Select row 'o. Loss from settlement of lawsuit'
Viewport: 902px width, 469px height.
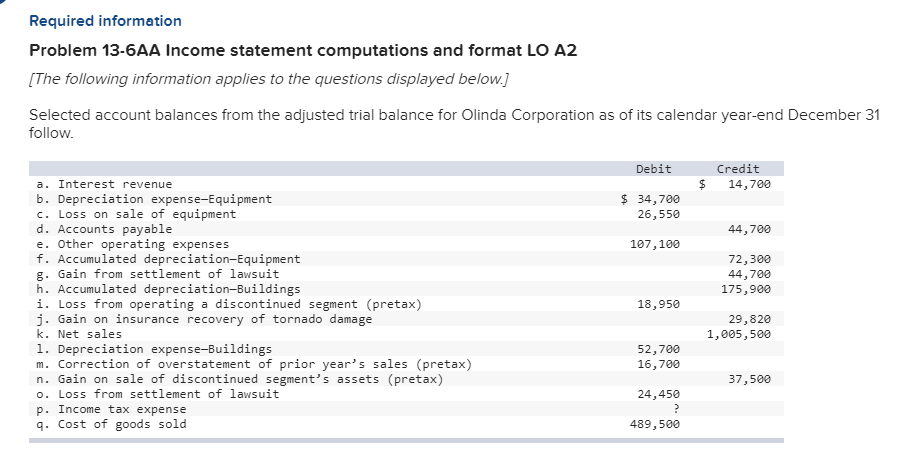406,394
